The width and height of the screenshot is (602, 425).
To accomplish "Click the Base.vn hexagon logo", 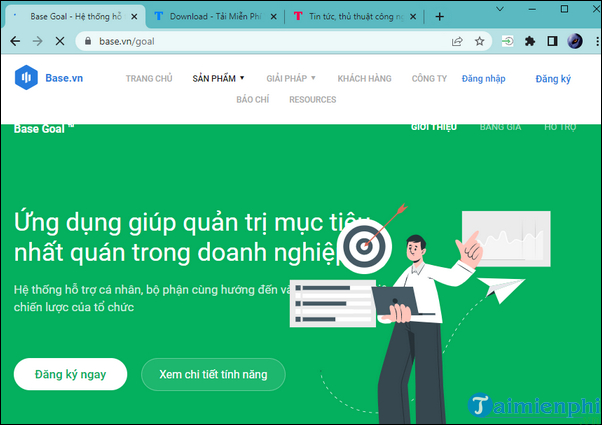I will click(26, 78).
